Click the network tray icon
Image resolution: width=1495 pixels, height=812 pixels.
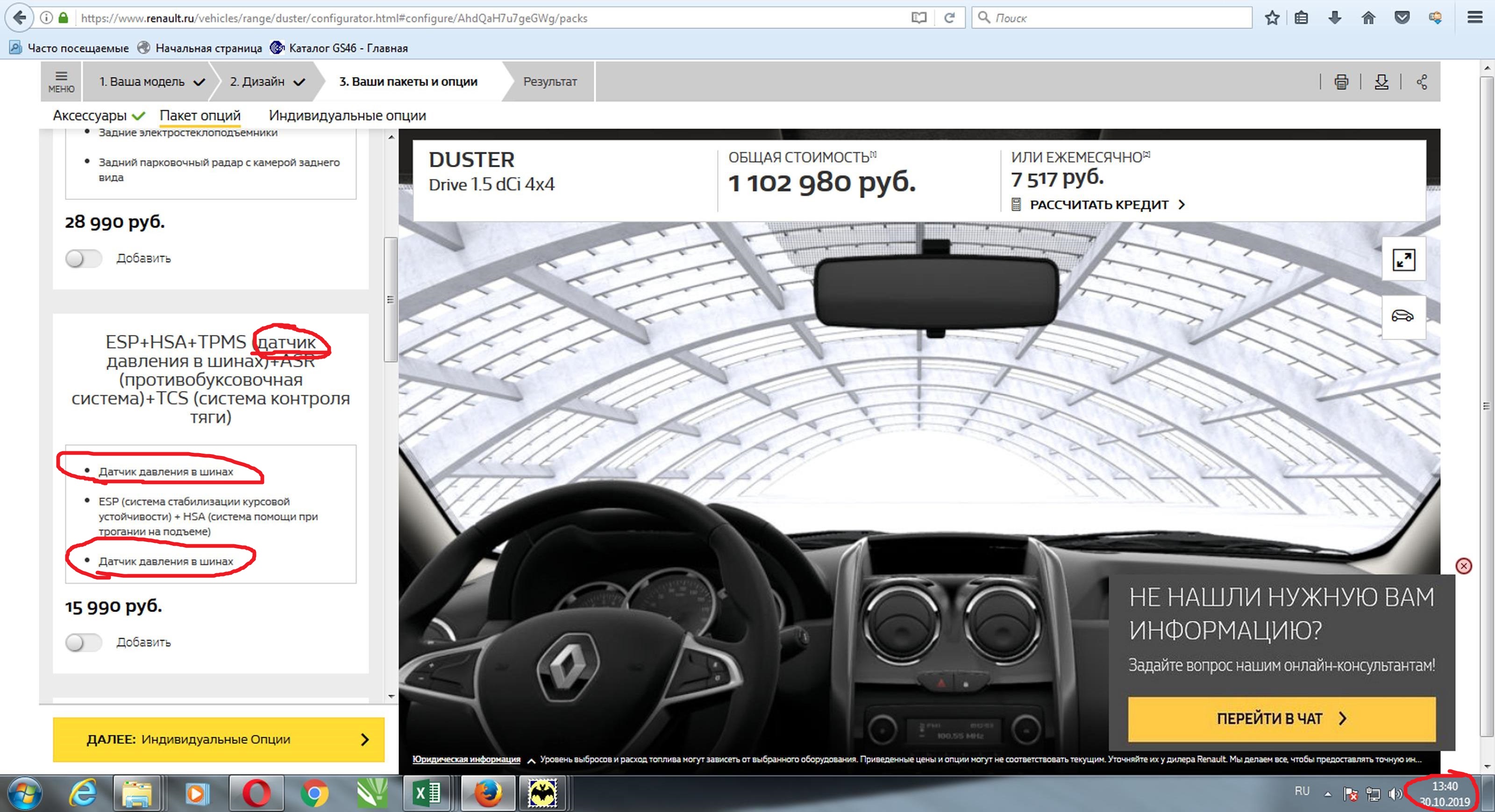1373,793
